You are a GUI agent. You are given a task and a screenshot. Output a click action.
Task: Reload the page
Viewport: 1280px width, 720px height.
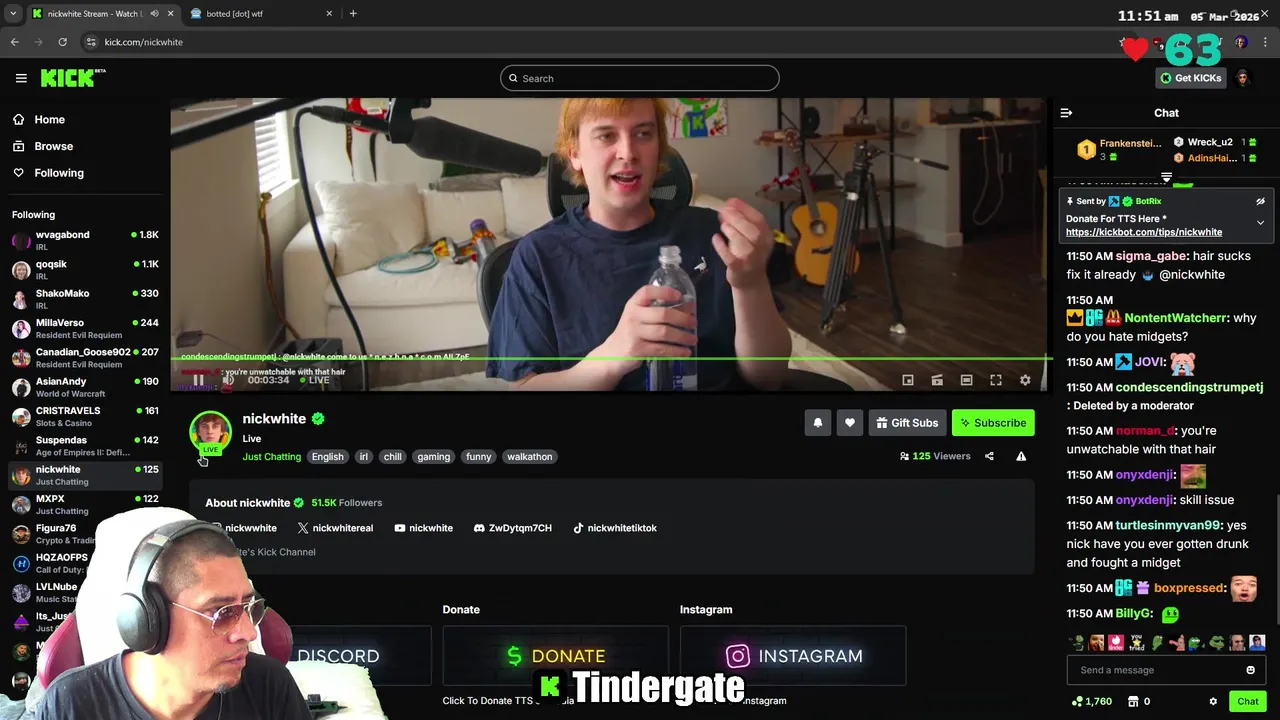62,42
